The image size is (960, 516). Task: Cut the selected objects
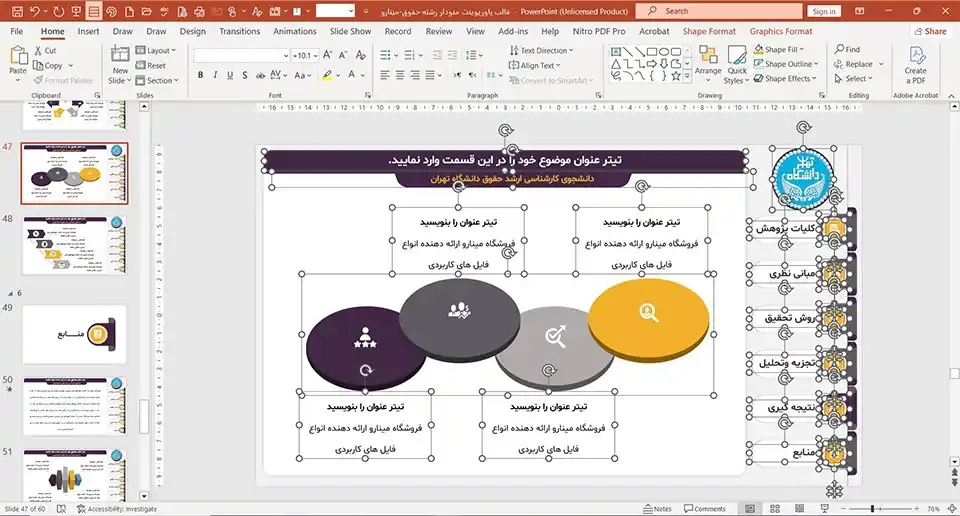coord(45,51)
